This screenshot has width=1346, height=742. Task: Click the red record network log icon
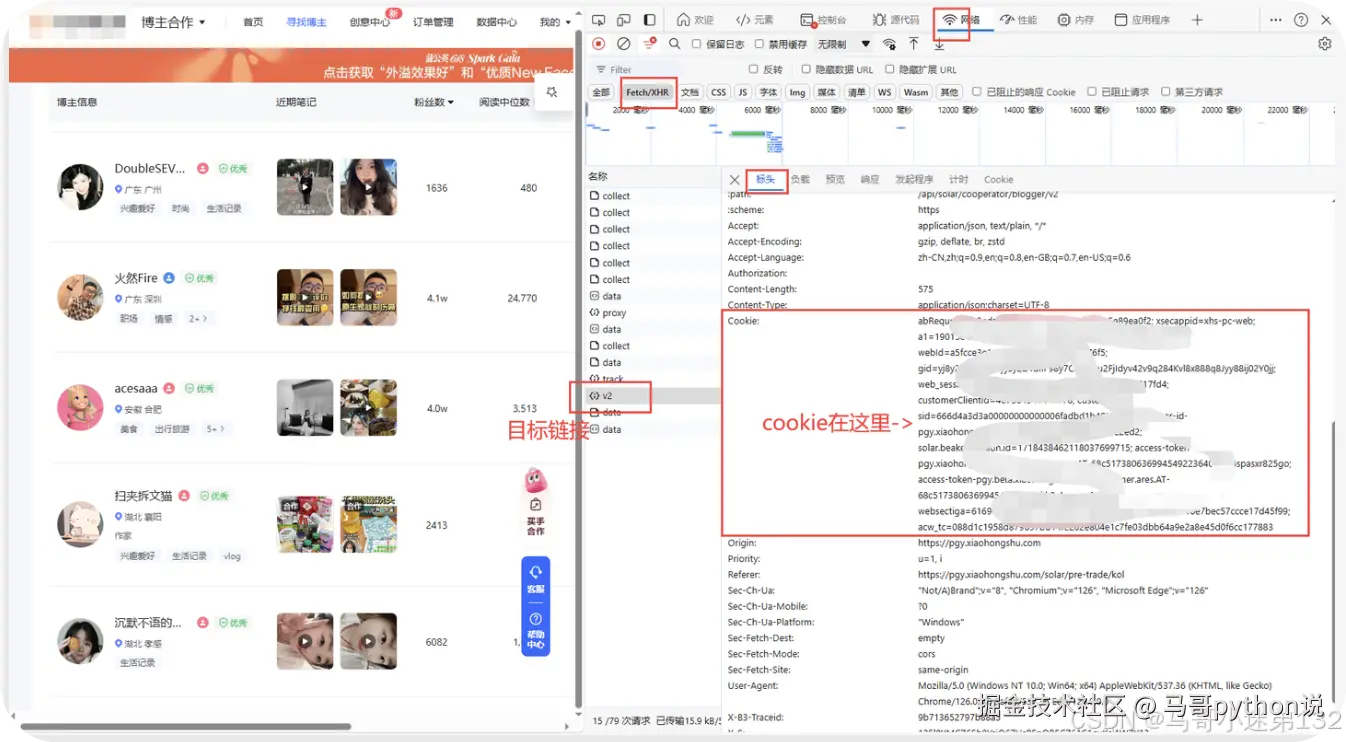[x=598, y=44]
